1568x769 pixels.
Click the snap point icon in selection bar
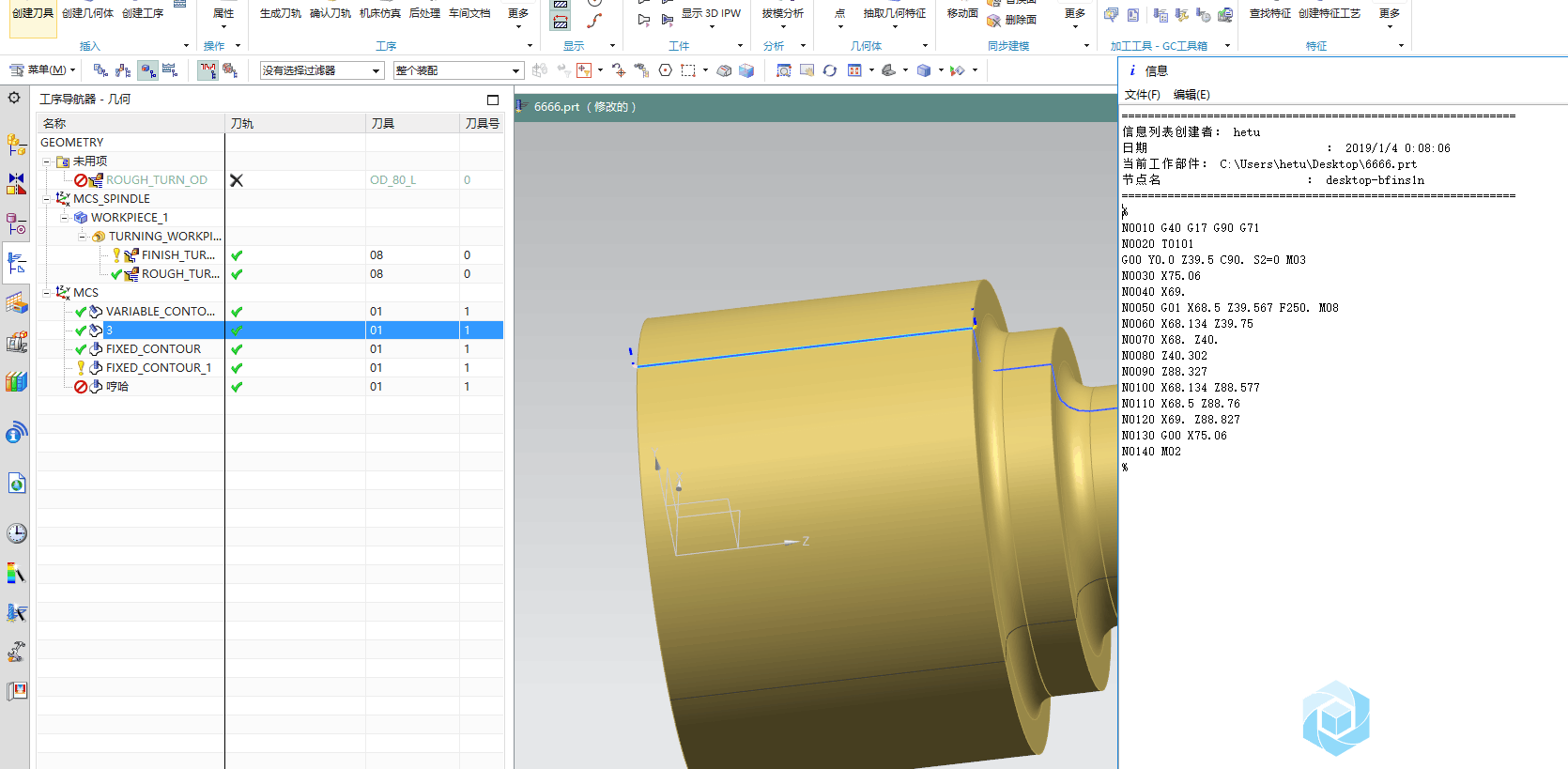(x=619, y=70)
